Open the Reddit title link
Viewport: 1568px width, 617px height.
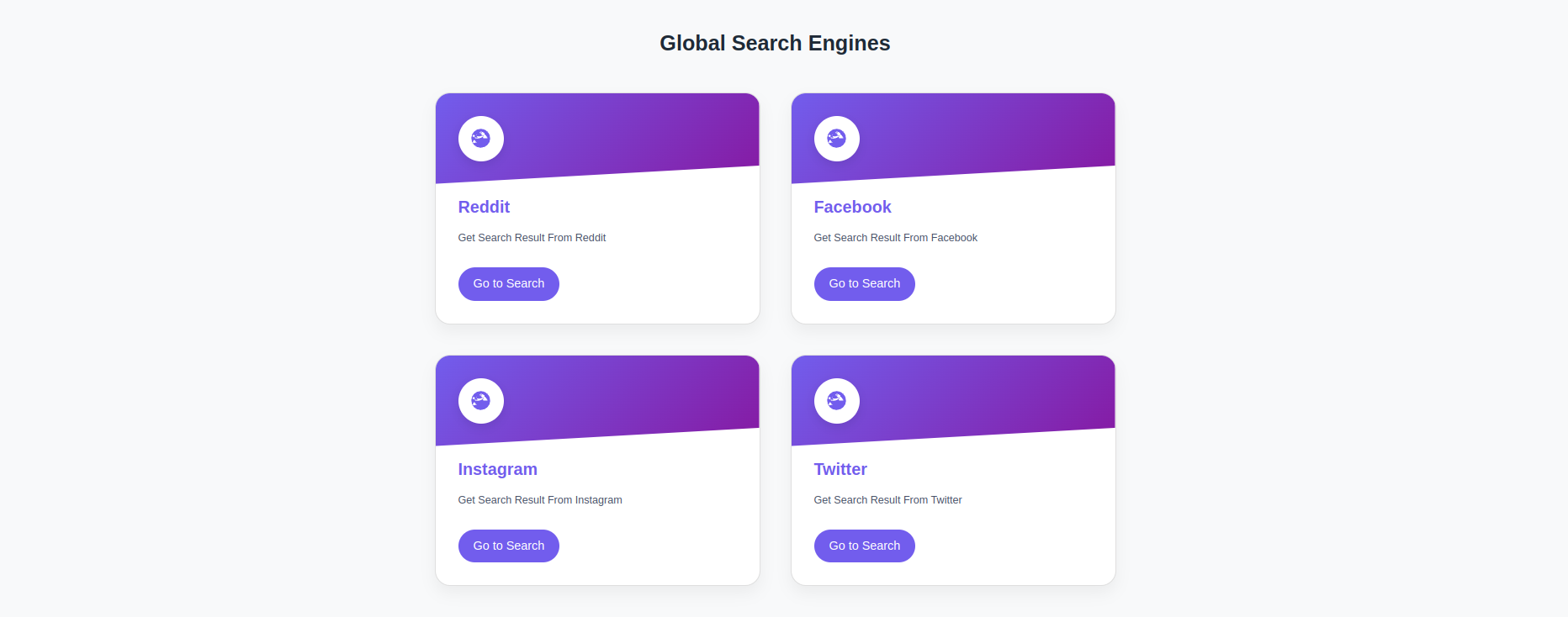(x=484, y=207)
